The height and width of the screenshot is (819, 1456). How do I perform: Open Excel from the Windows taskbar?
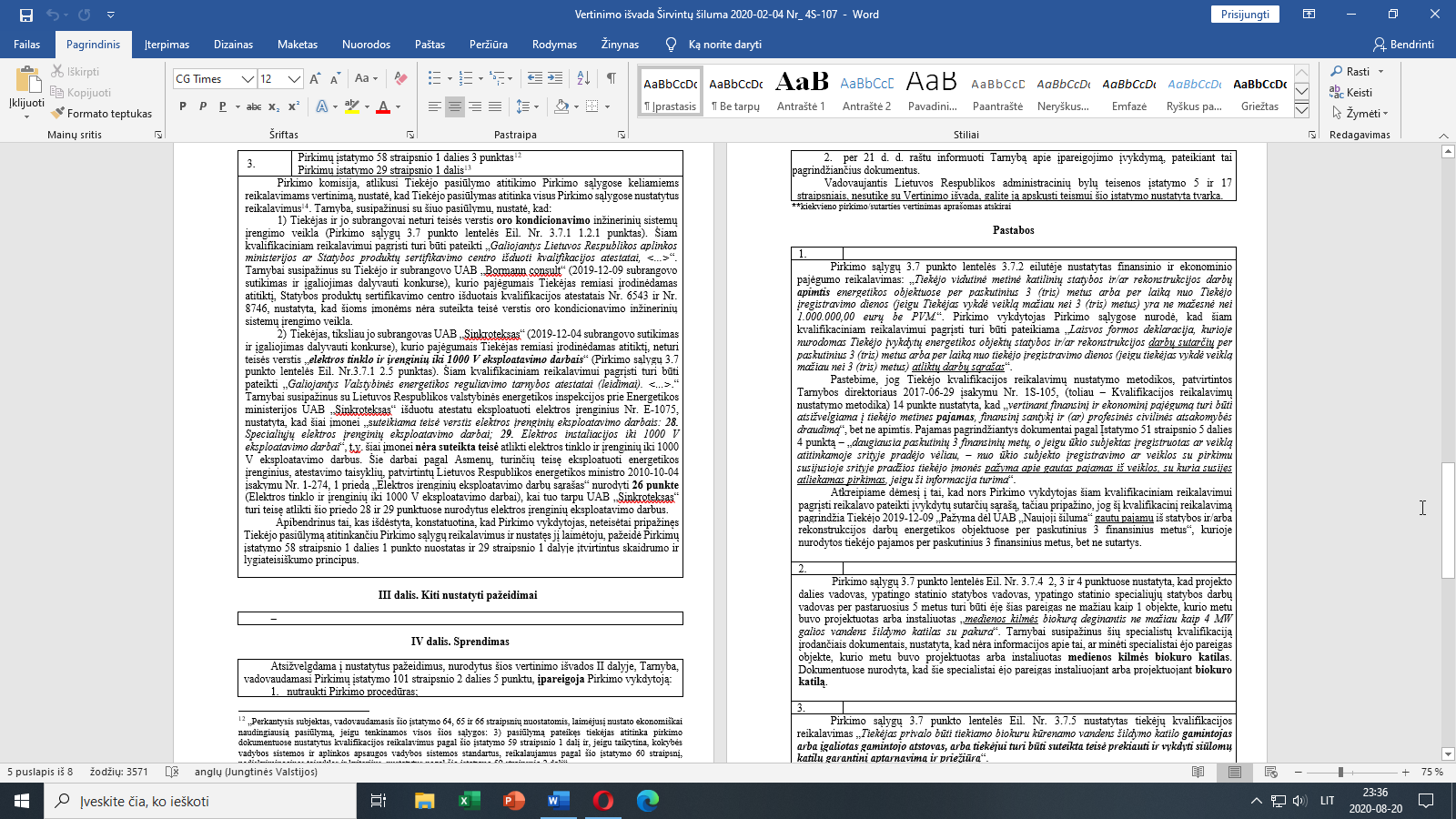tap(469, 801)
